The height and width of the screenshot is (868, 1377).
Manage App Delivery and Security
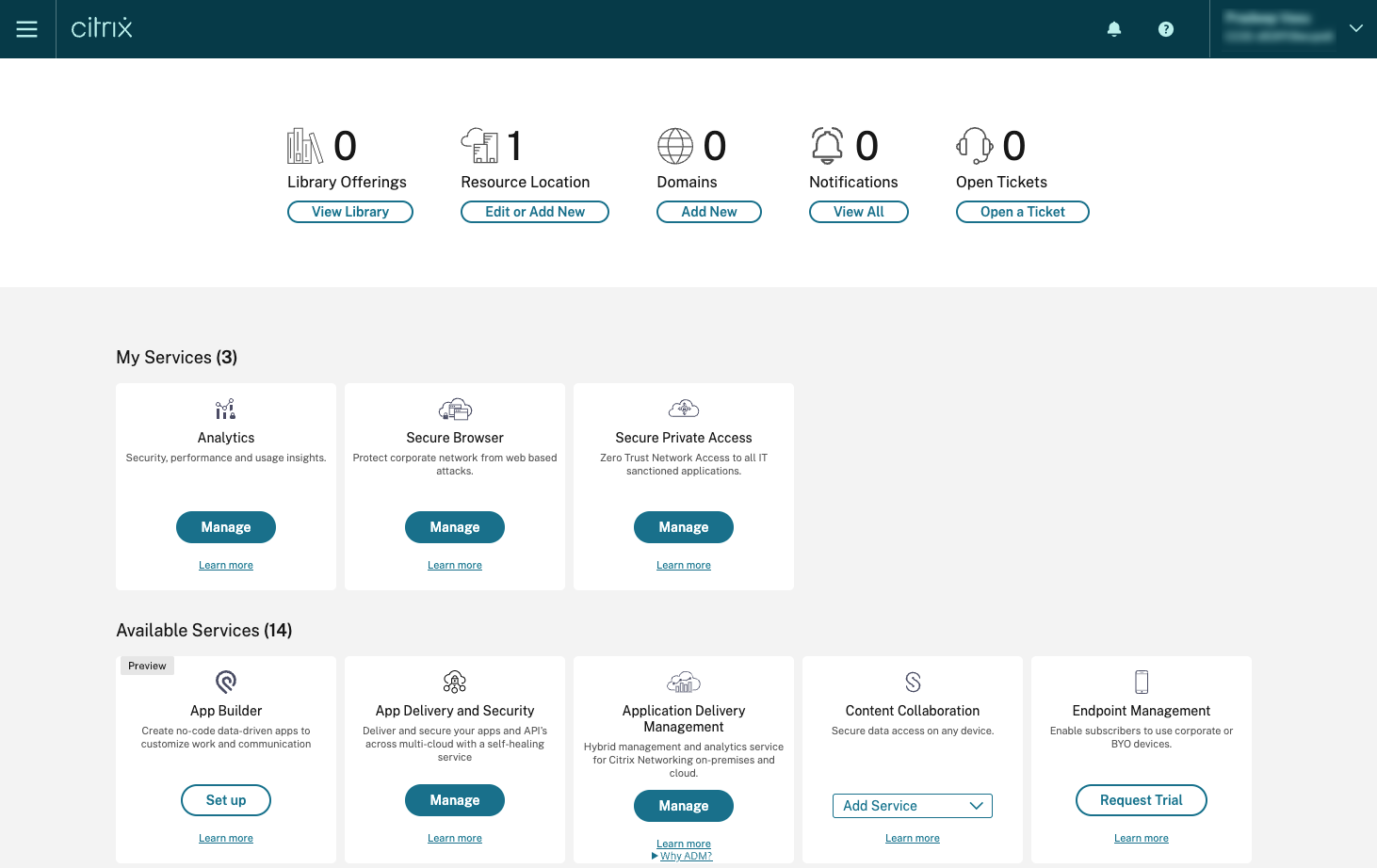[x=455, y=800]
